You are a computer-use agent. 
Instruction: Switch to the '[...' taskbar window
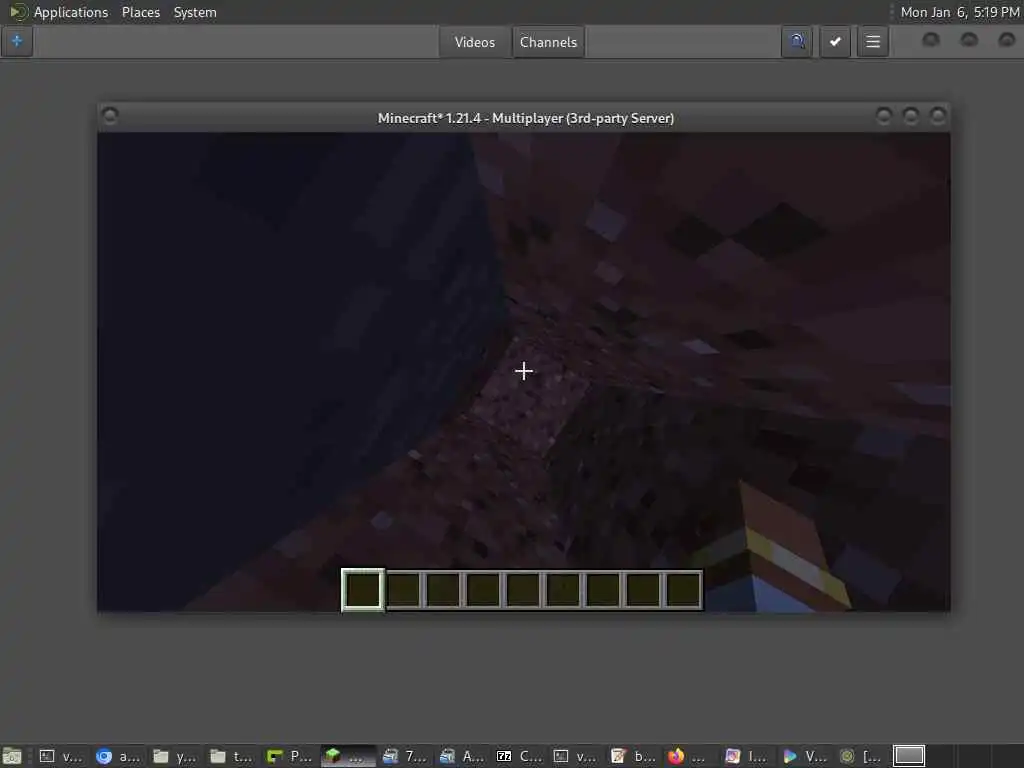861,756
